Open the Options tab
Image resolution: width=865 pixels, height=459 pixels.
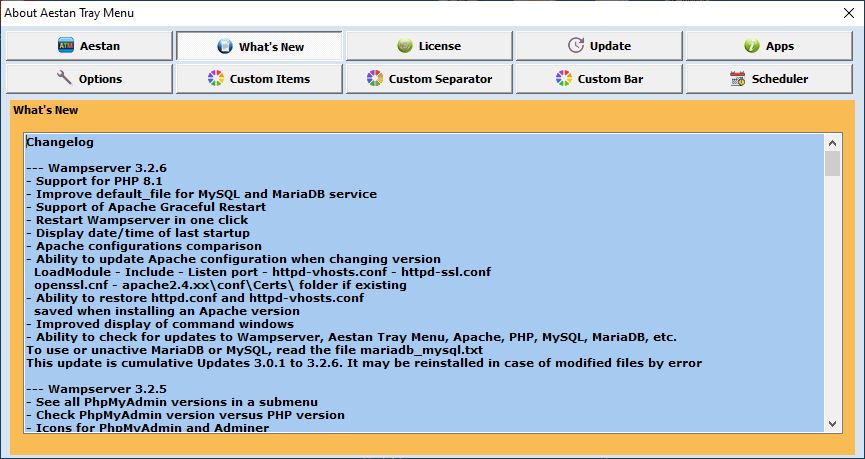pyautogui.click(x=89, y=79)
